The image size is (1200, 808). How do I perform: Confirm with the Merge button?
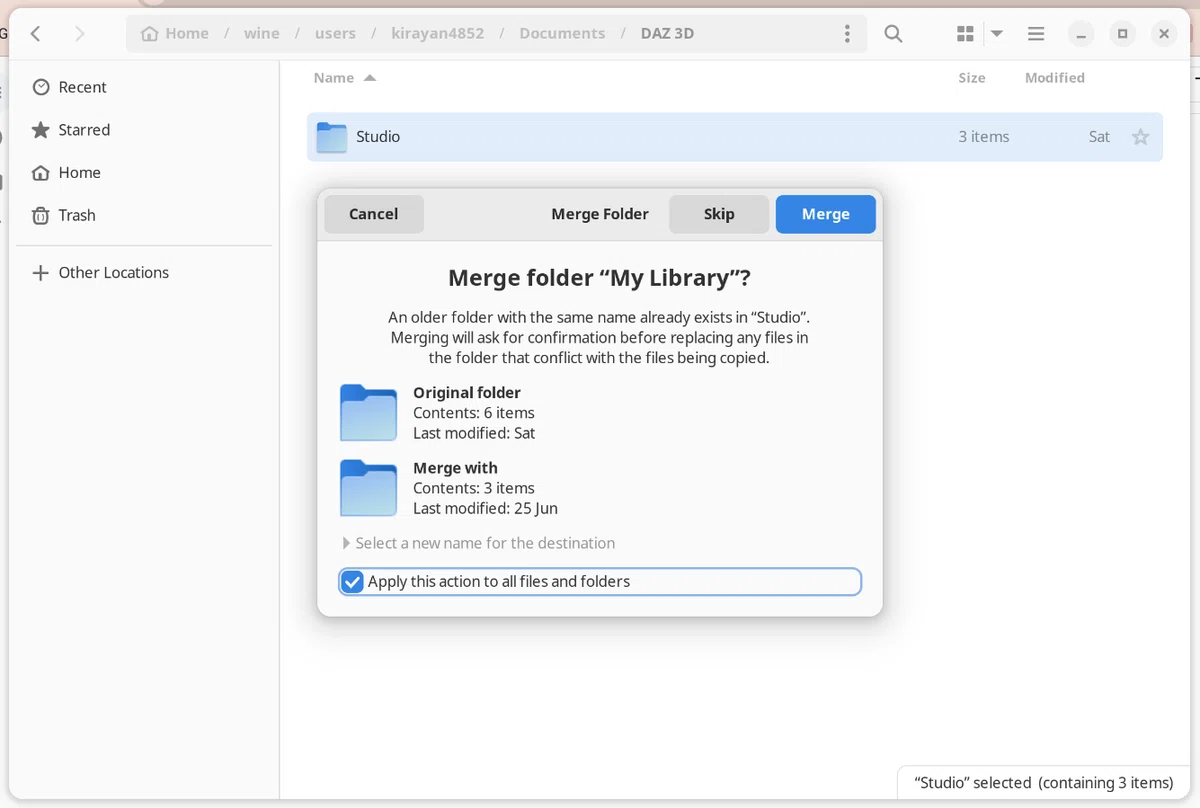[x=826, y=214]
